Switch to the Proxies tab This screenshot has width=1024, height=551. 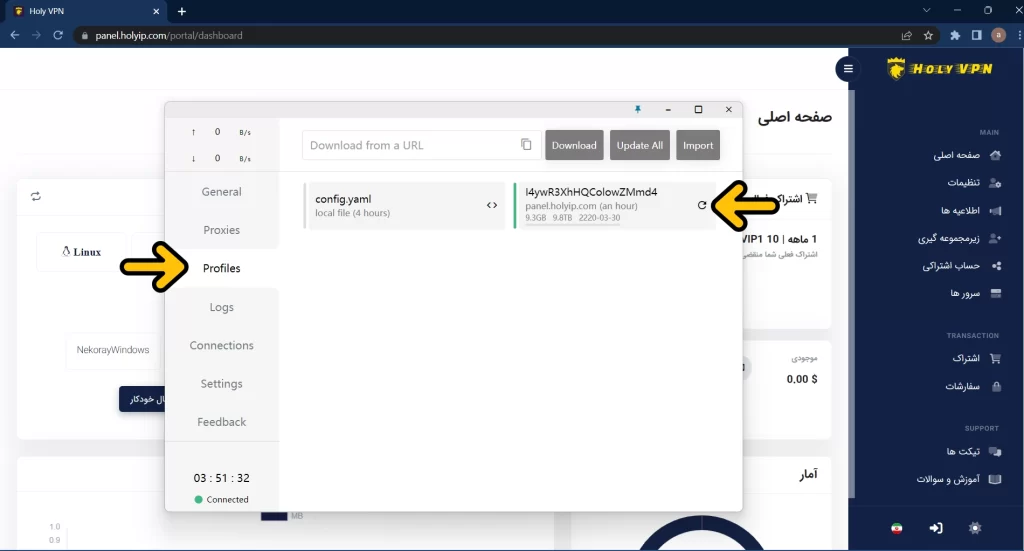[x=221, y=230]
